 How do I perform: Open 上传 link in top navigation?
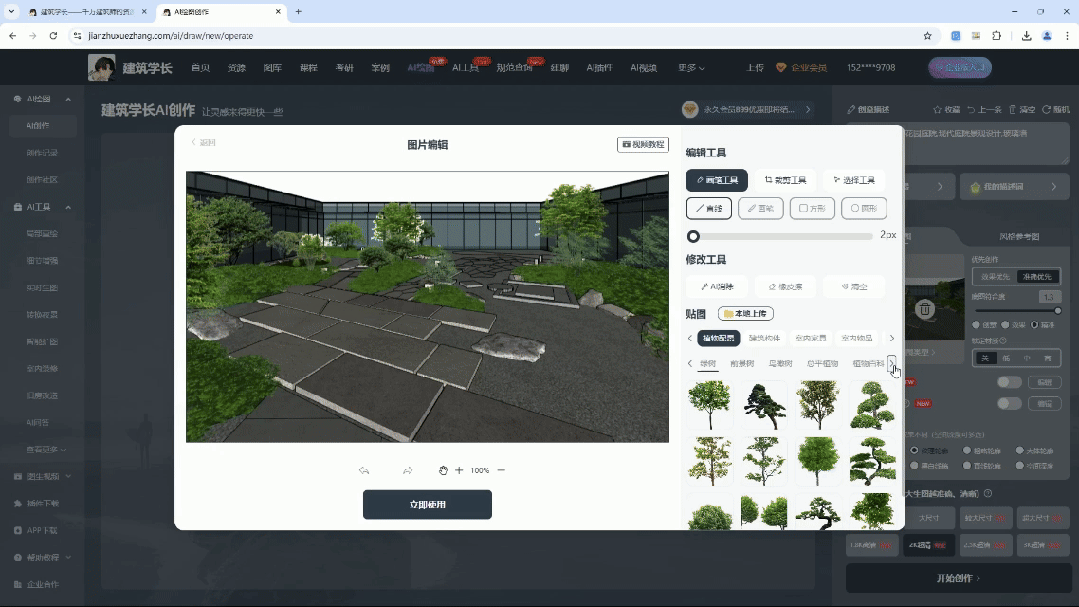click(755, 68)
